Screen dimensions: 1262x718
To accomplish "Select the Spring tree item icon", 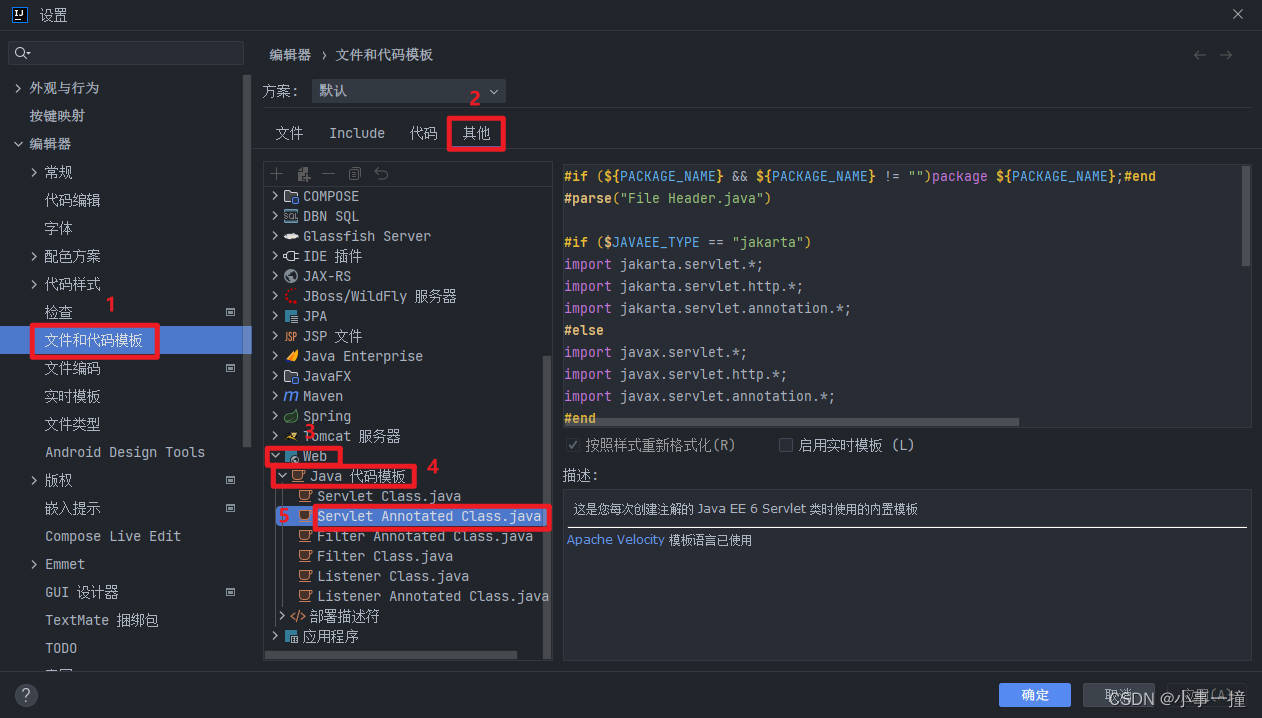I will (293, 415).
